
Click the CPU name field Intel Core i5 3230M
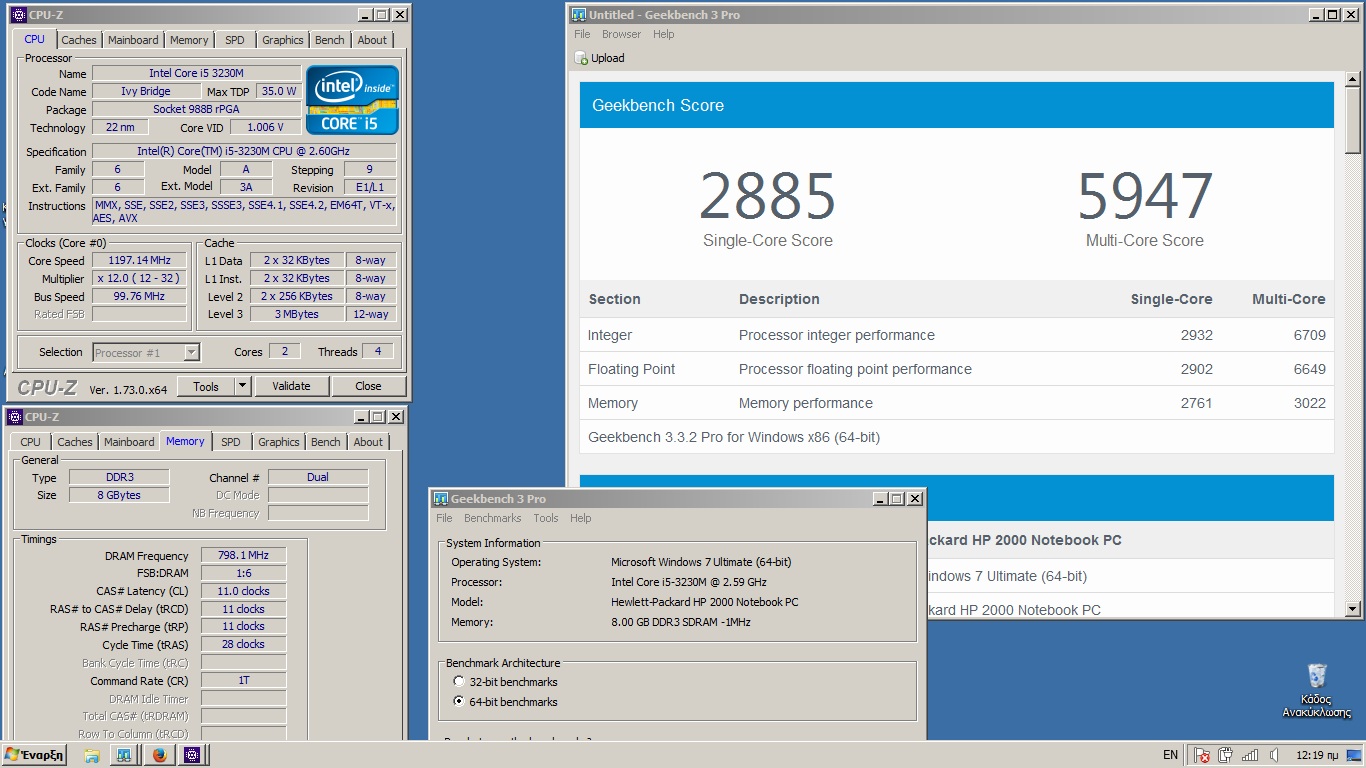(x=196, y=73)
